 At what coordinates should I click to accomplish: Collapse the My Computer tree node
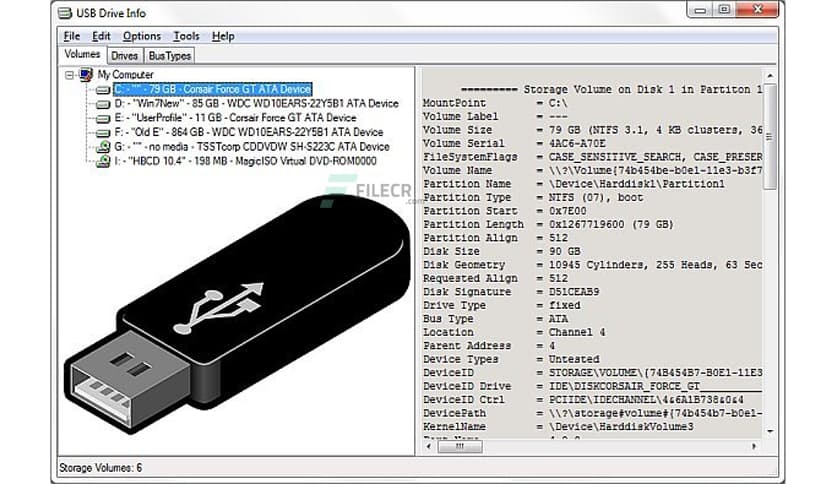pos(69,75)
